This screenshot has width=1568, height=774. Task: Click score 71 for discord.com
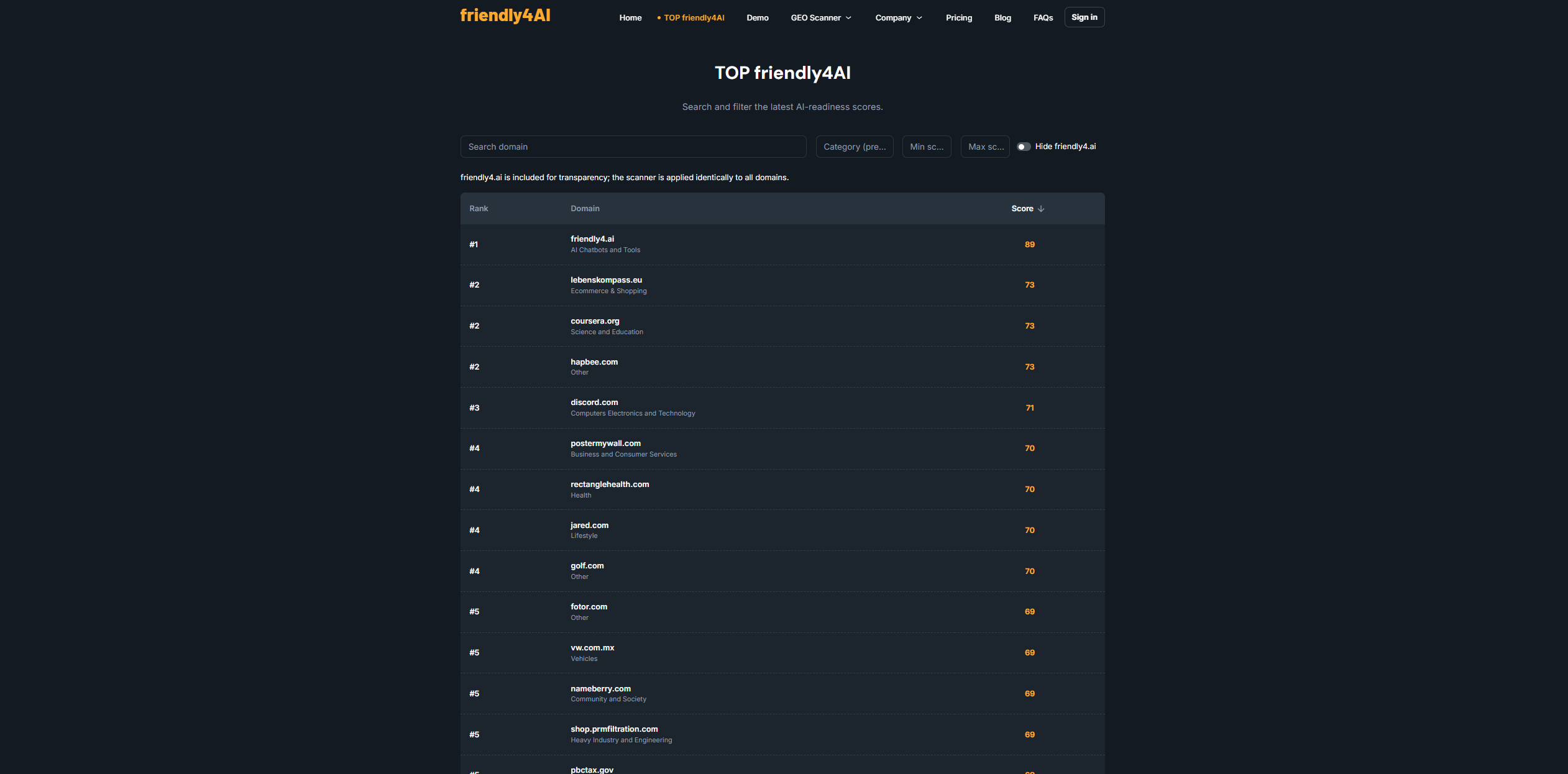1029,408
